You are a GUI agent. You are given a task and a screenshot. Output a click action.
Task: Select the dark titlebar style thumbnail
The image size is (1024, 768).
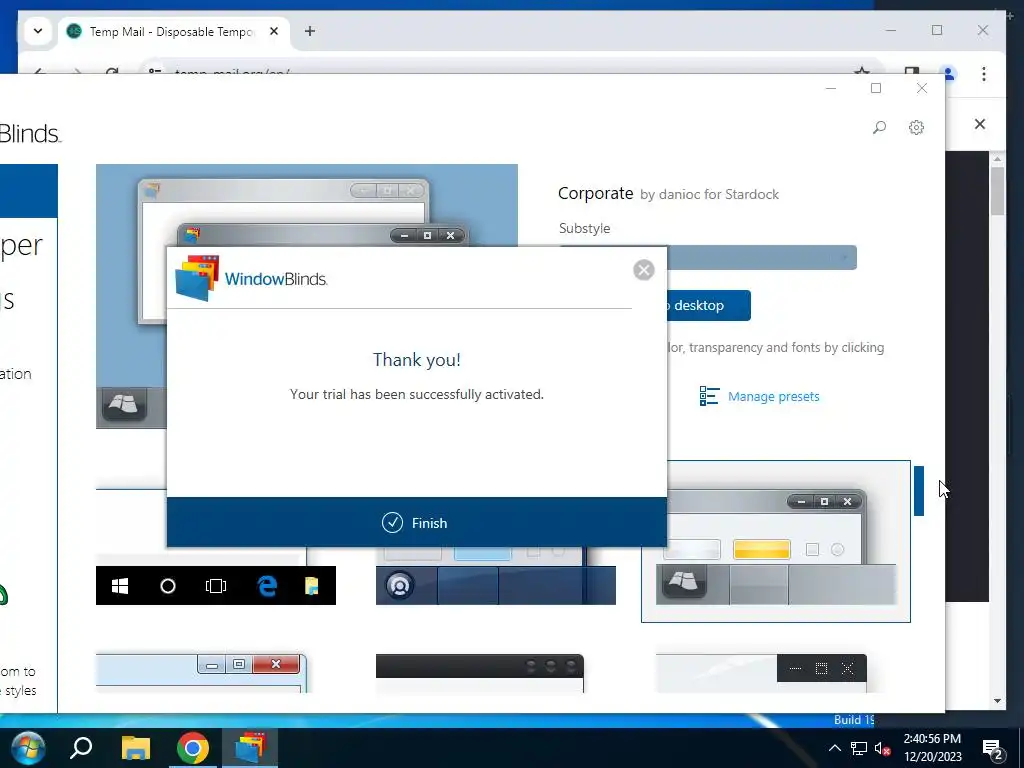point(480,673)
